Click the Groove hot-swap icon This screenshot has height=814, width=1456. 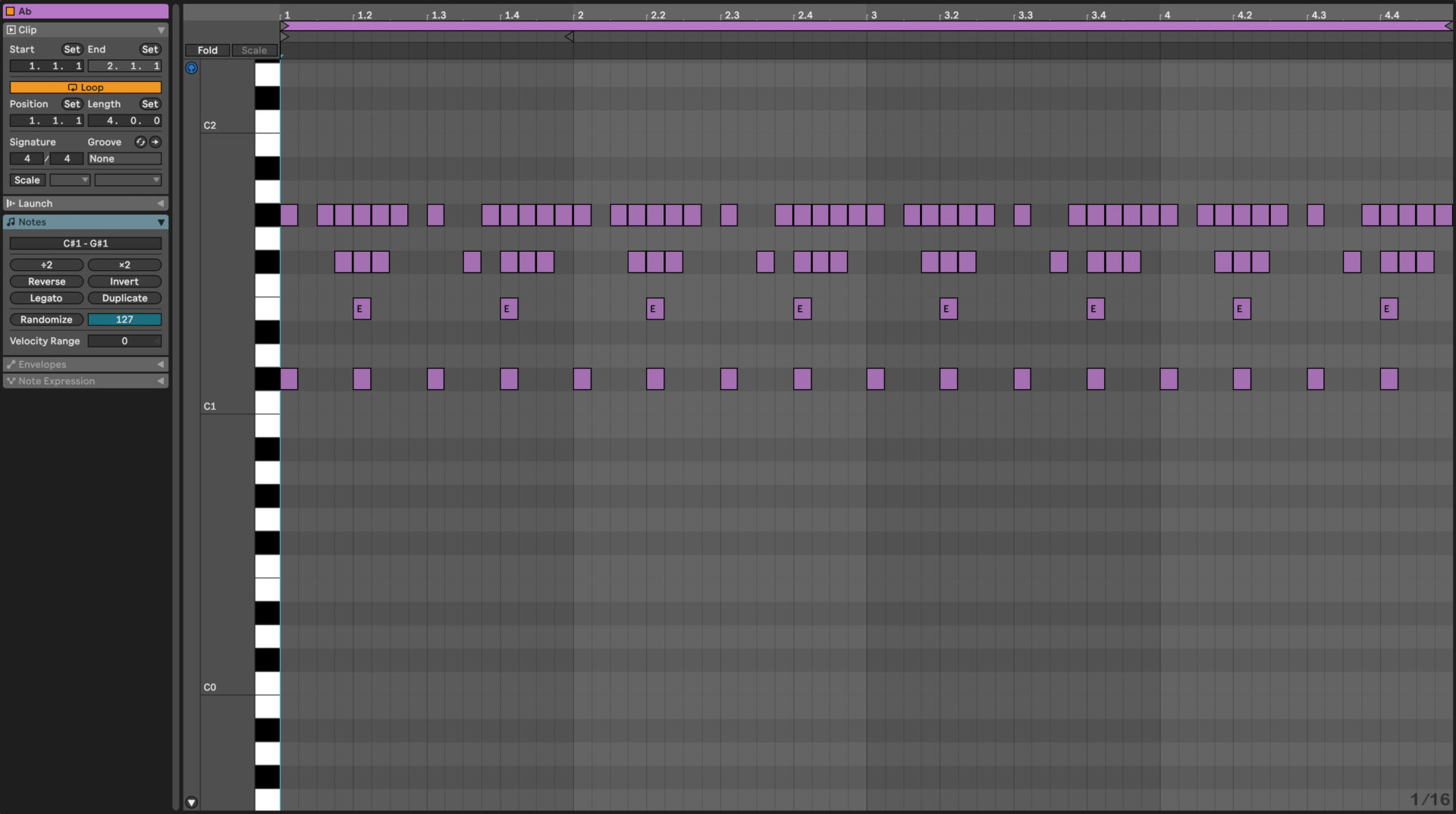point(140,142)
